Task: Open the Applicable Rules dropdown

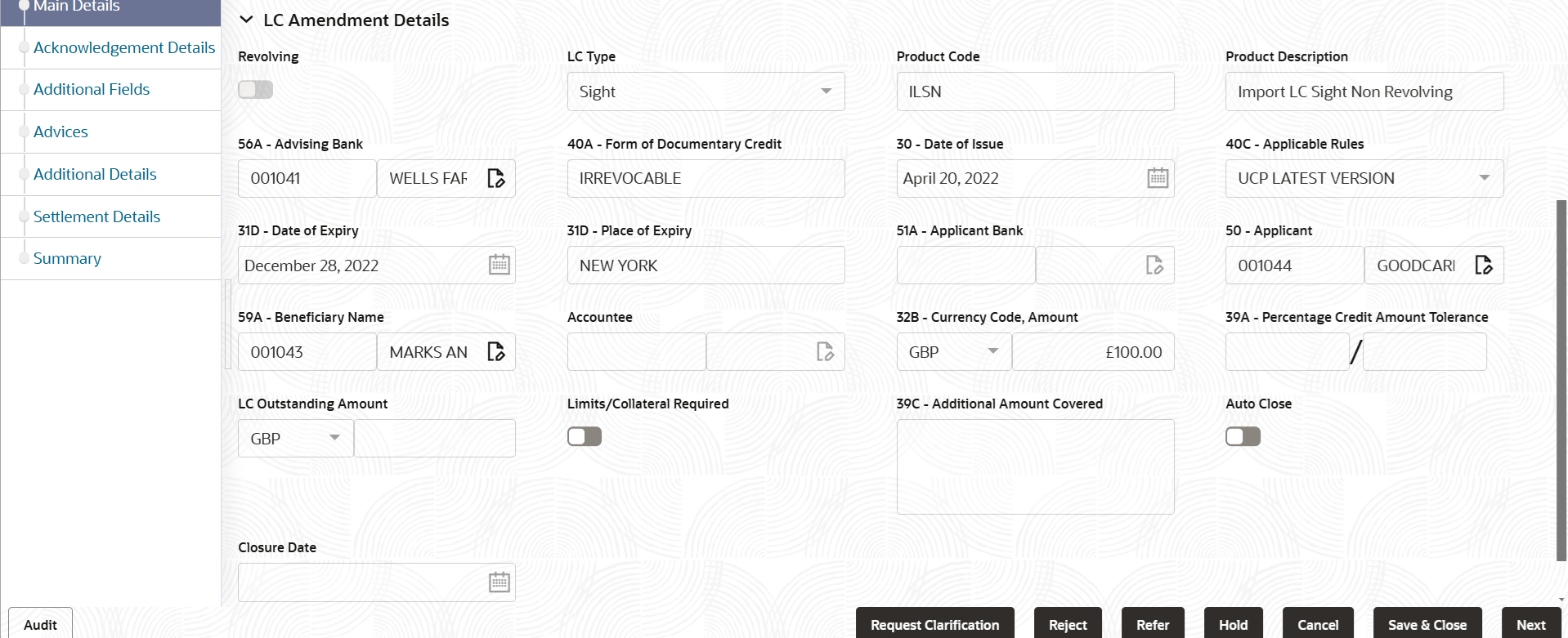Action: point(1485,178)
